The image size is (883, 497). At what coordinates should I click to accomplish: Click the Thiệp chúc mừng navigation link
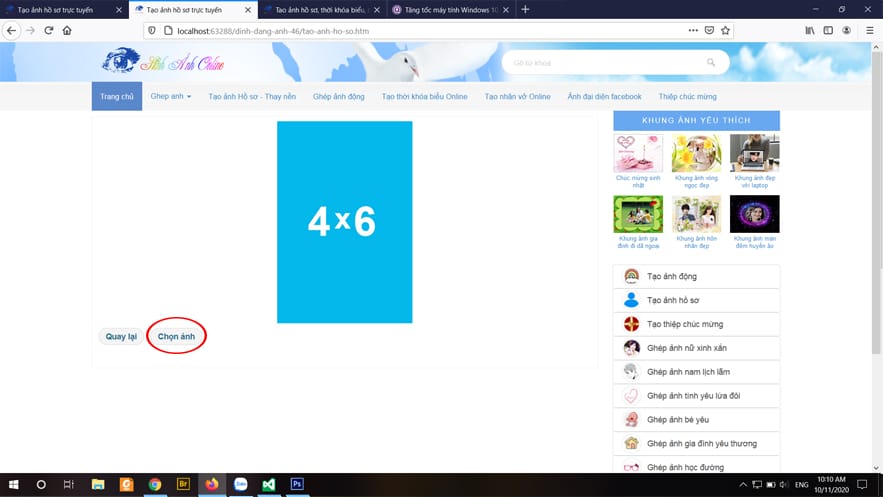click(x=687, y=97)
